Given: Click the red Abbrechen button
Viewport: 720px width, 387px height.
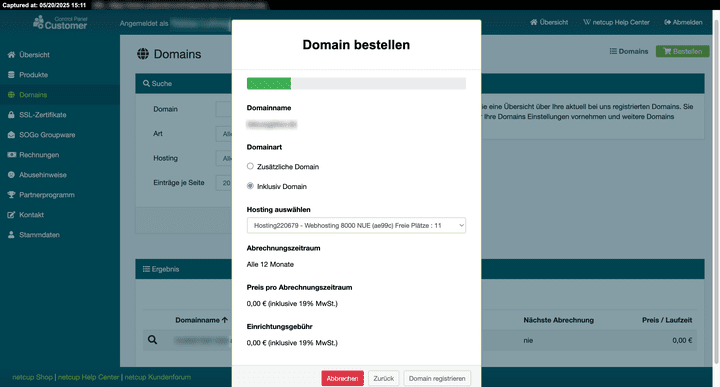Looking at the screenshot, I should pos(343,378).
